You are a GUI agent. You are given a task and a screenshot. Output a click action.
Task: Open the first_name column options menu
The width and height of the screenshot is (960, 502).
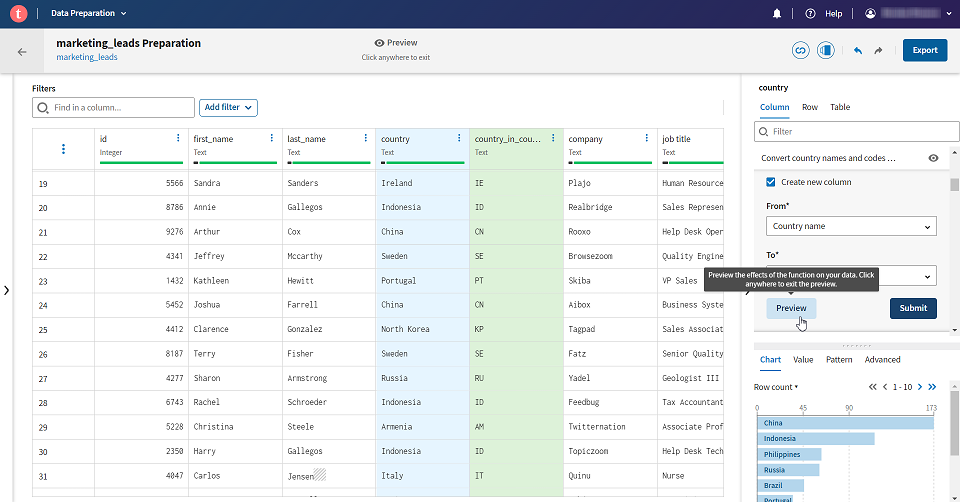point(272,138)
